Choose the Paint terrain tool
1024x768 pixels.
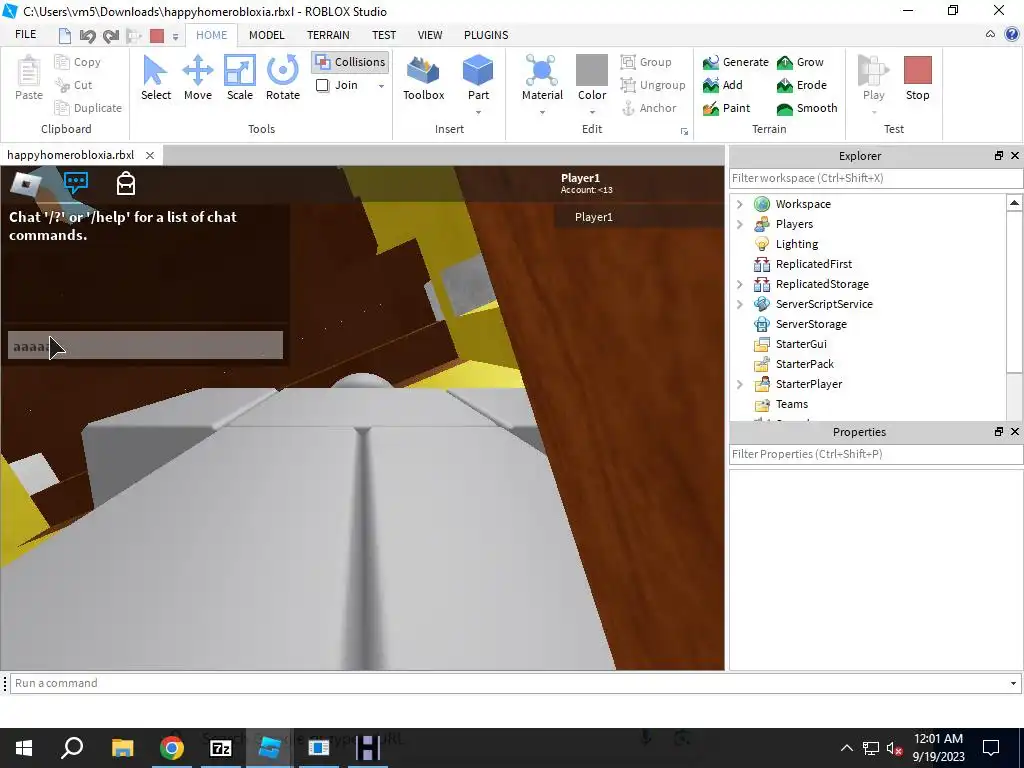(726, 108)
